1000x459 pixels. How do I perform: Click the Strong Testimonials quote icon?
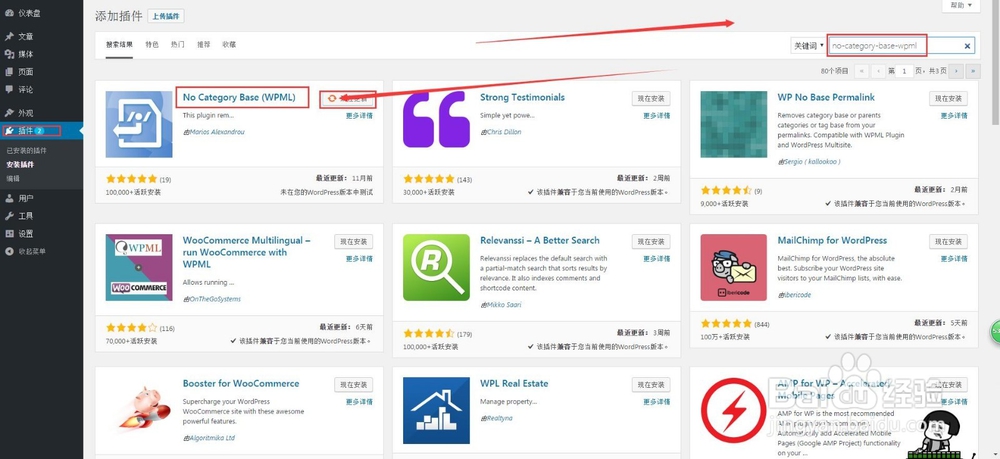pos(436,119)
